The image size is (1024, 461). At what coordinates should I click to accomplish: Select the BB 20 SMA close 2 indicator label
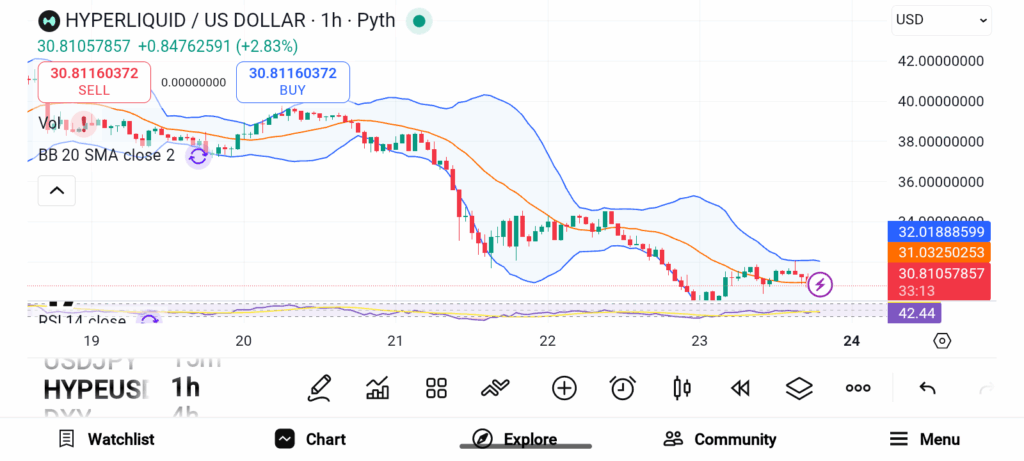click(x=106, y=155)
